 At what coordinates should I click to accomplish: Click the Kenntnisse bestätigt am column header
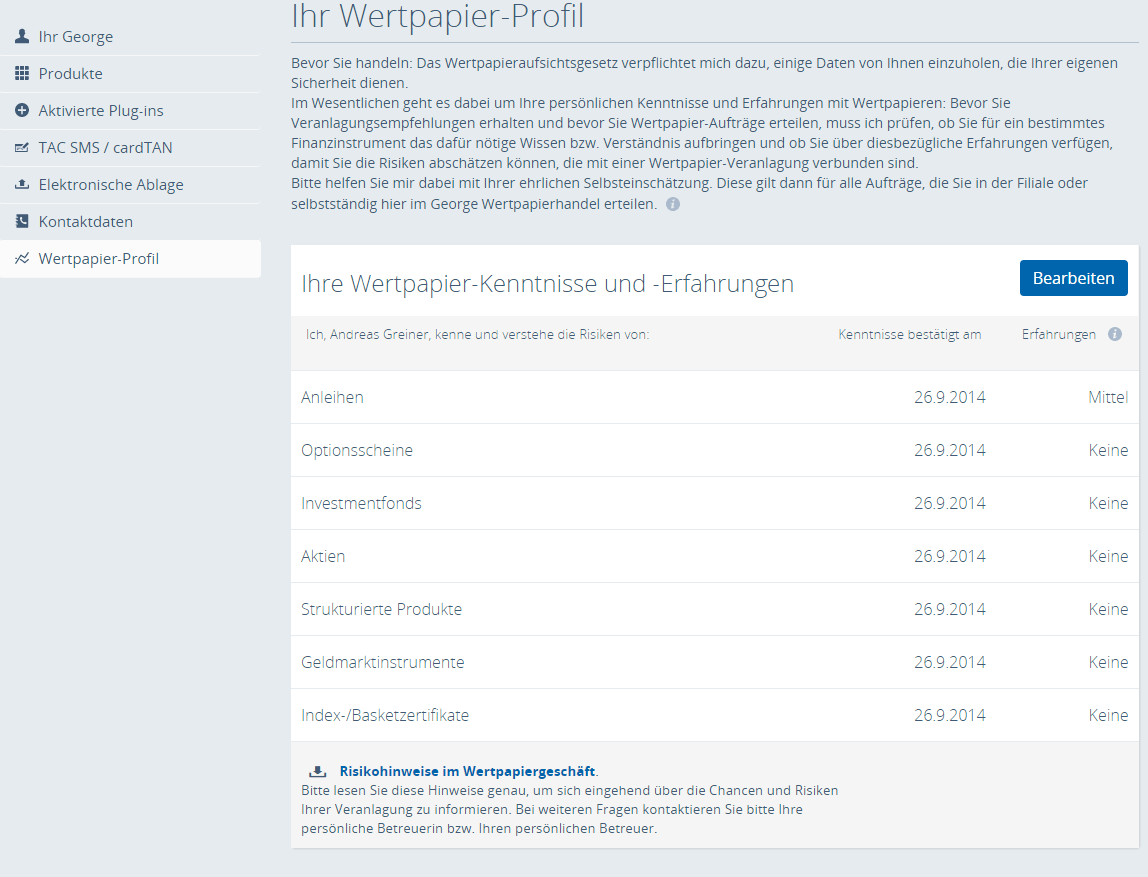(x=909, y=335)
